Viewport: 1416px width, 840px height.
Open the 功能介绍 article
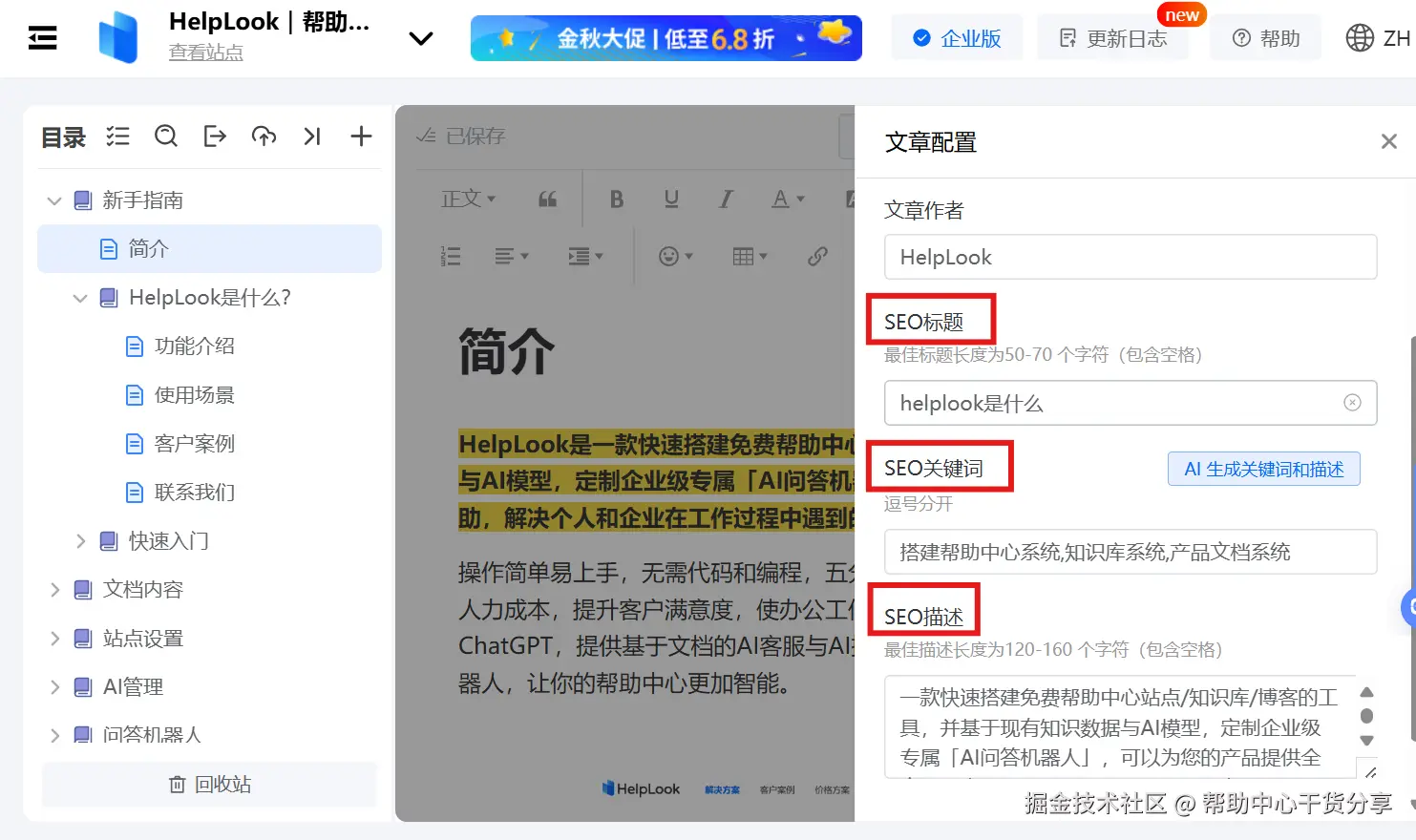195,346
